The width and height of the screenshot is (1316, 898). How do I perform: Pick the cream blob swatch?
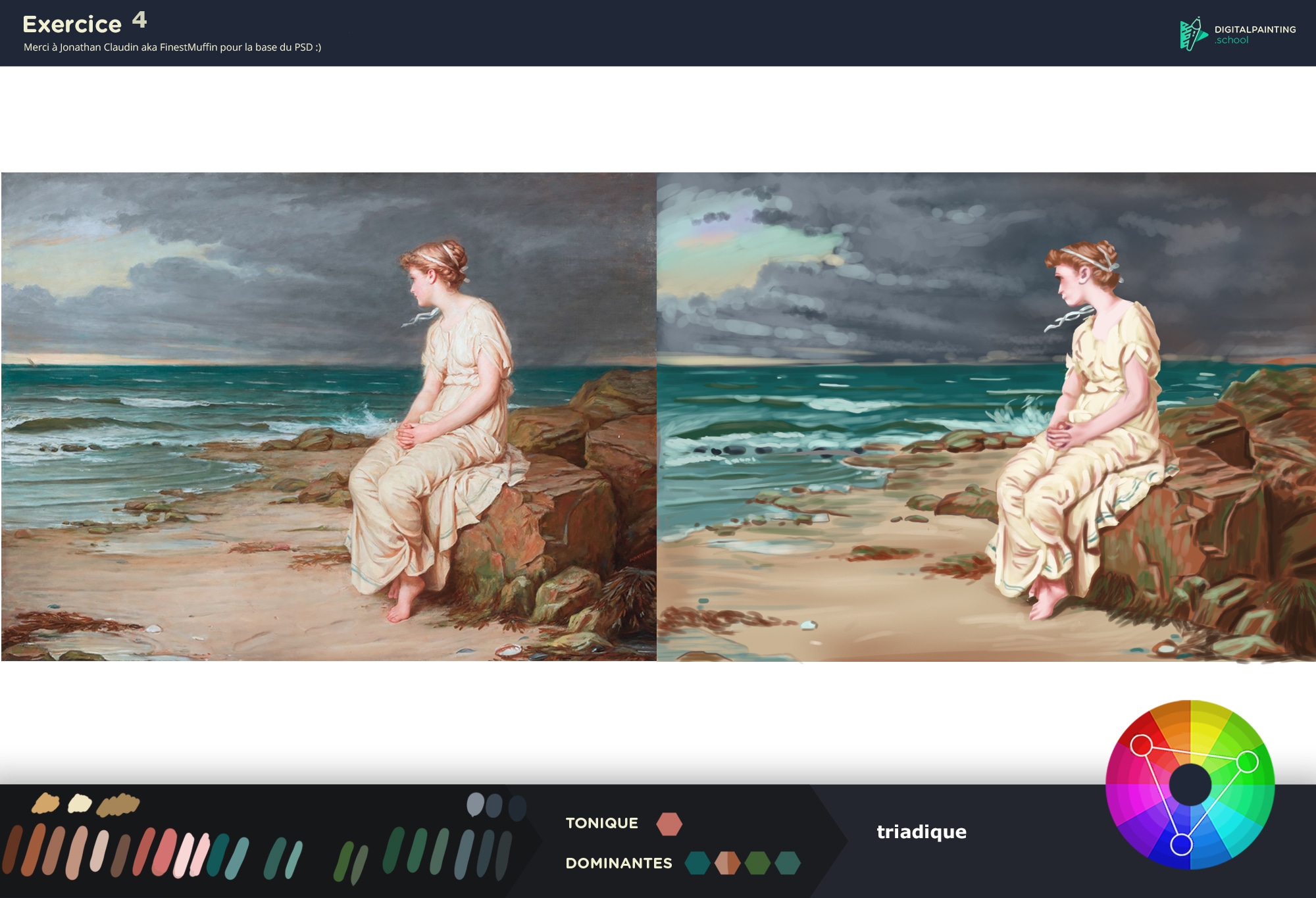80,803
